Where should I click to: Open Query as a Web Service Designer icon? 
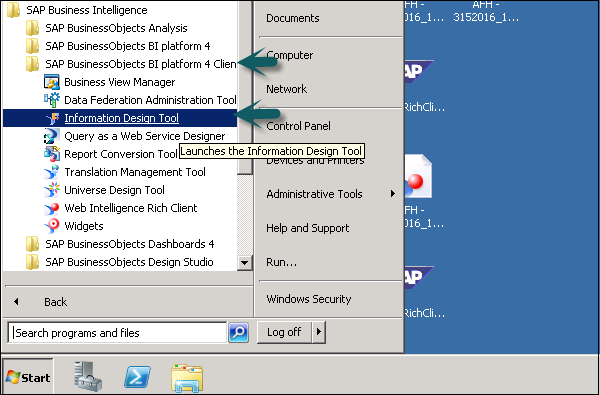point(52,136)
